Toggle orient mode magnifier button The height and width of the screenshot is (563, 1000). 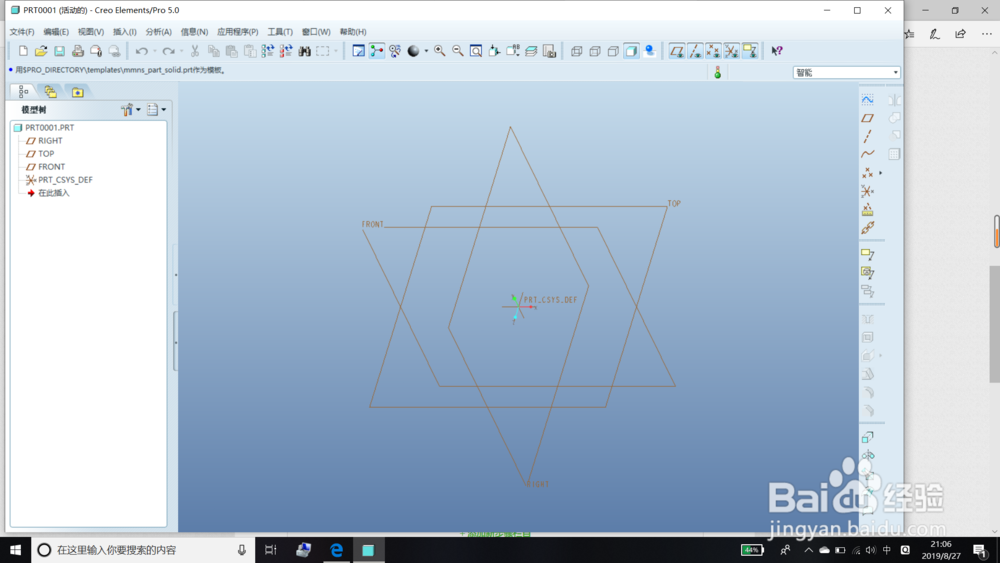pos(395,51)
